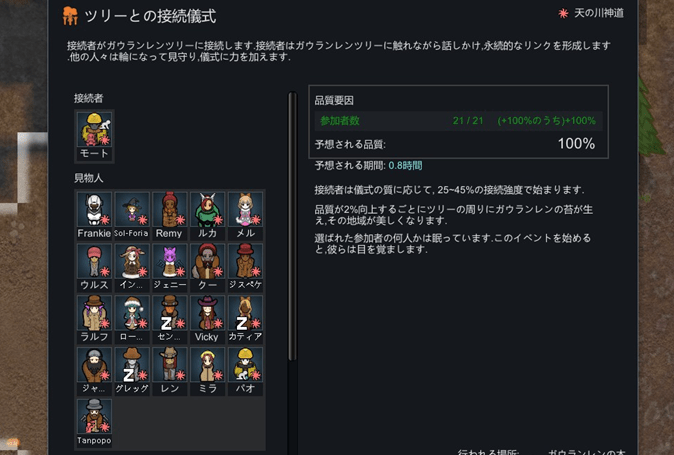The image size is (674, 455).
Task: Click the ritual tree icon in title
Action: pos(70,16)
